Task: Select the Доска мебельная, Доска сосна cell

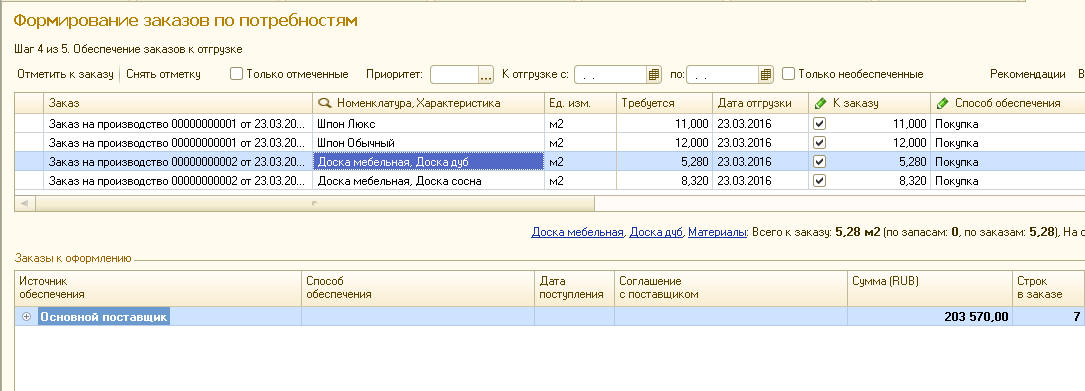Action: (x=428, y=181)
